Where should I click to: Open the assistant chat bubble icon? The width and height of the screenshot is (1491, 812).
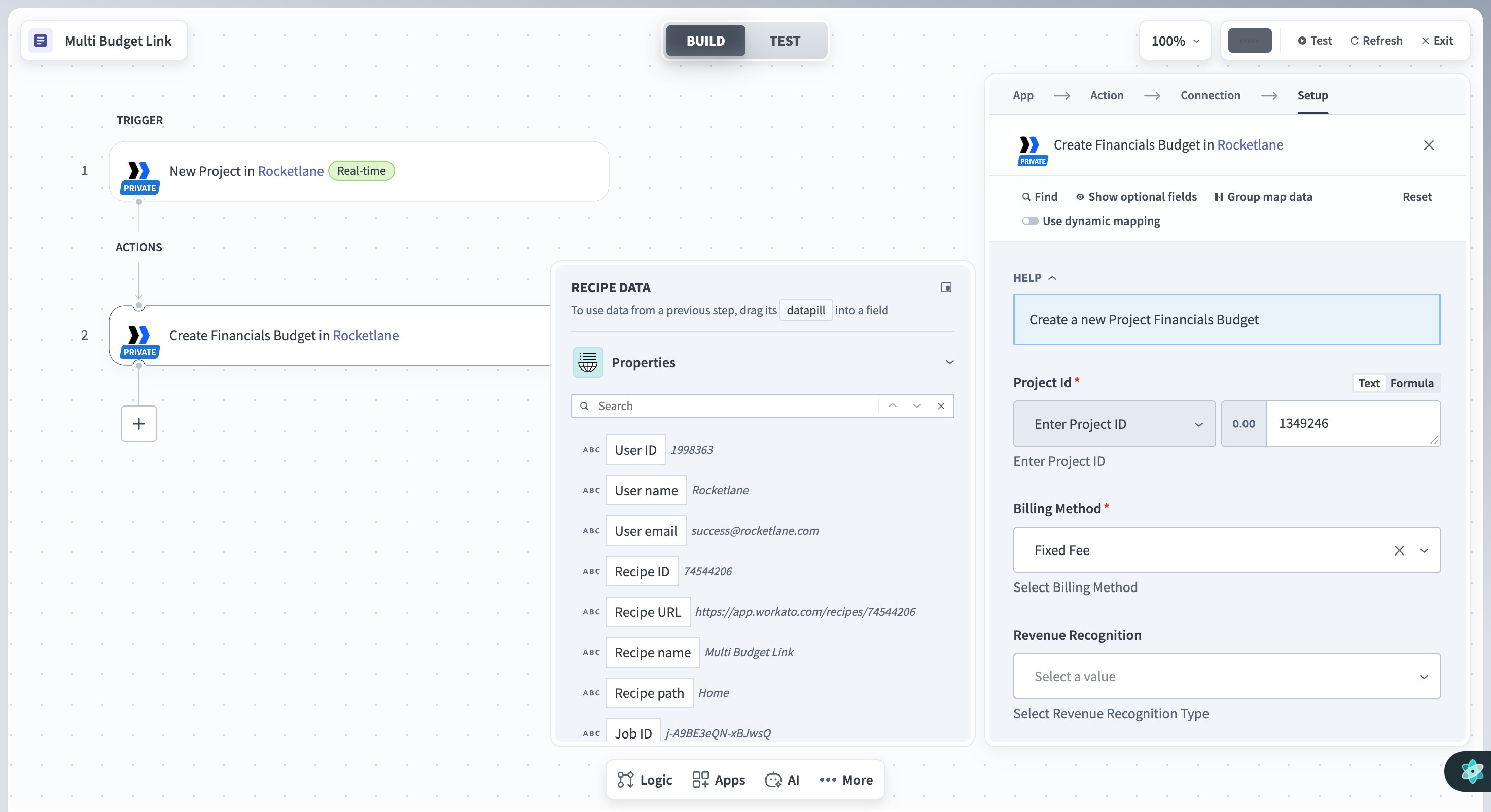(x=1471, y=771)
